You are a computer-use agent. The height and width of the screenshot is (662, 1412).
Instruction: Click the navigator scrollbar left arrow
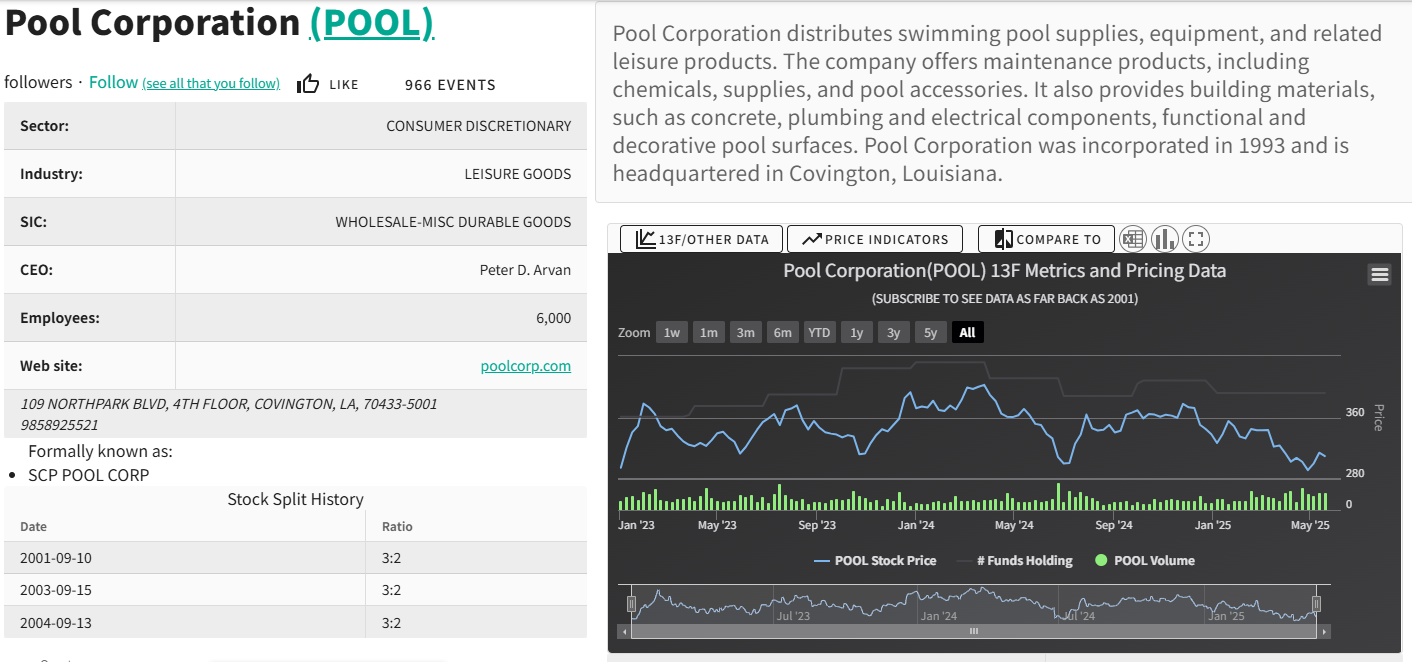[625, 632]
